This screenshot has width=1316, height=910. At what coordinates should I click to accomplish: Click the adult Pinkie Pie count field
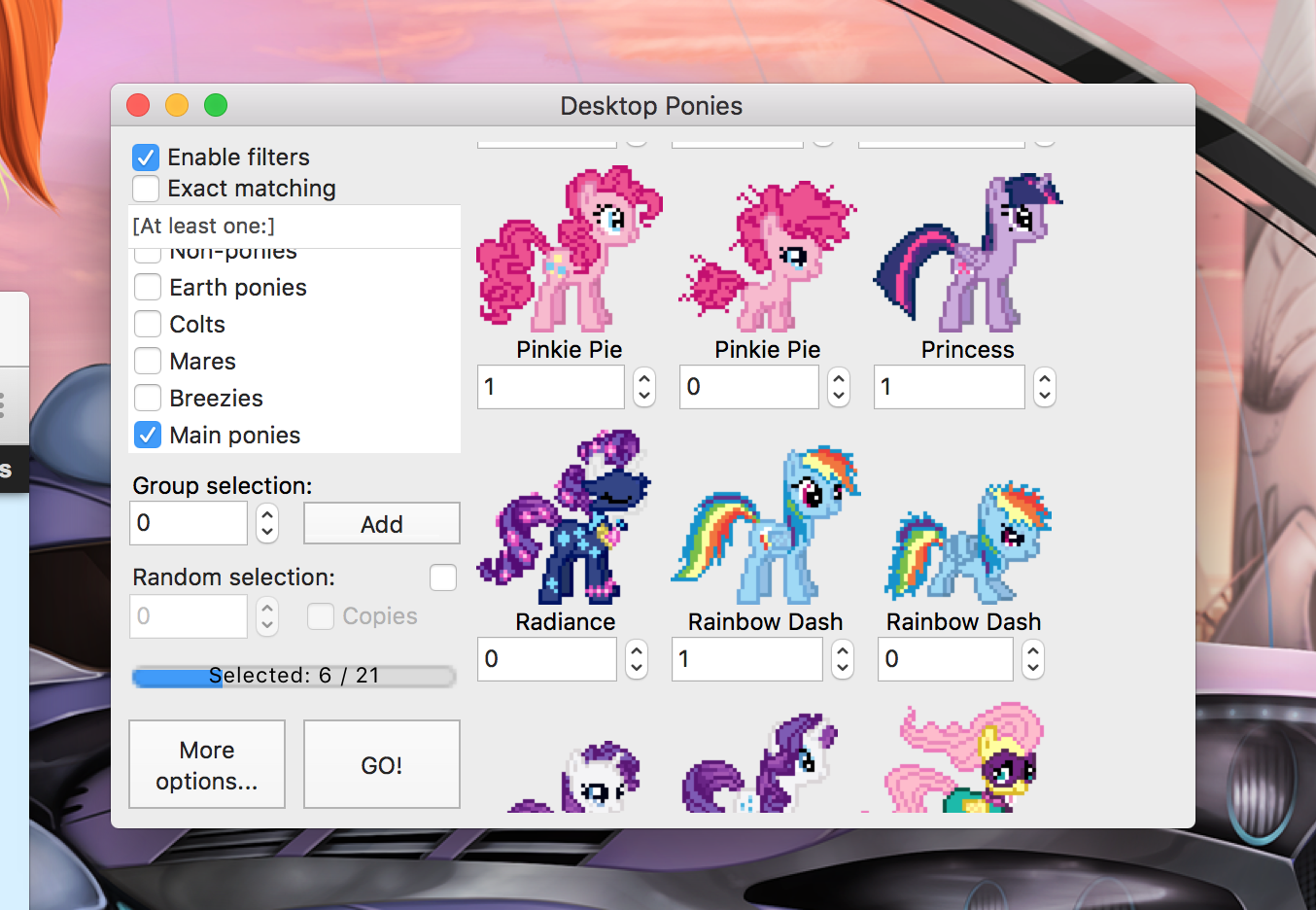click(551, 387)
